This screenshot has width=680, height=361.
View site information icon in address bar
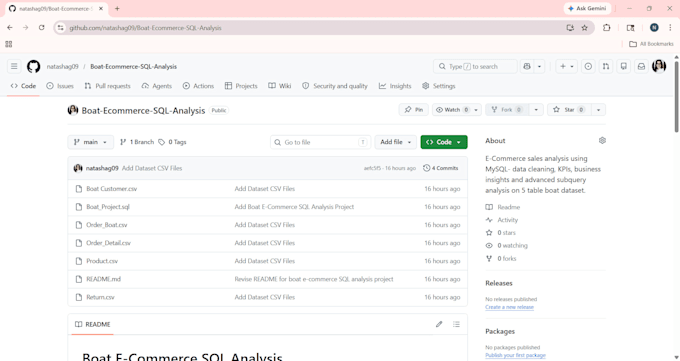pyautogui.click(x=61, y=28)
